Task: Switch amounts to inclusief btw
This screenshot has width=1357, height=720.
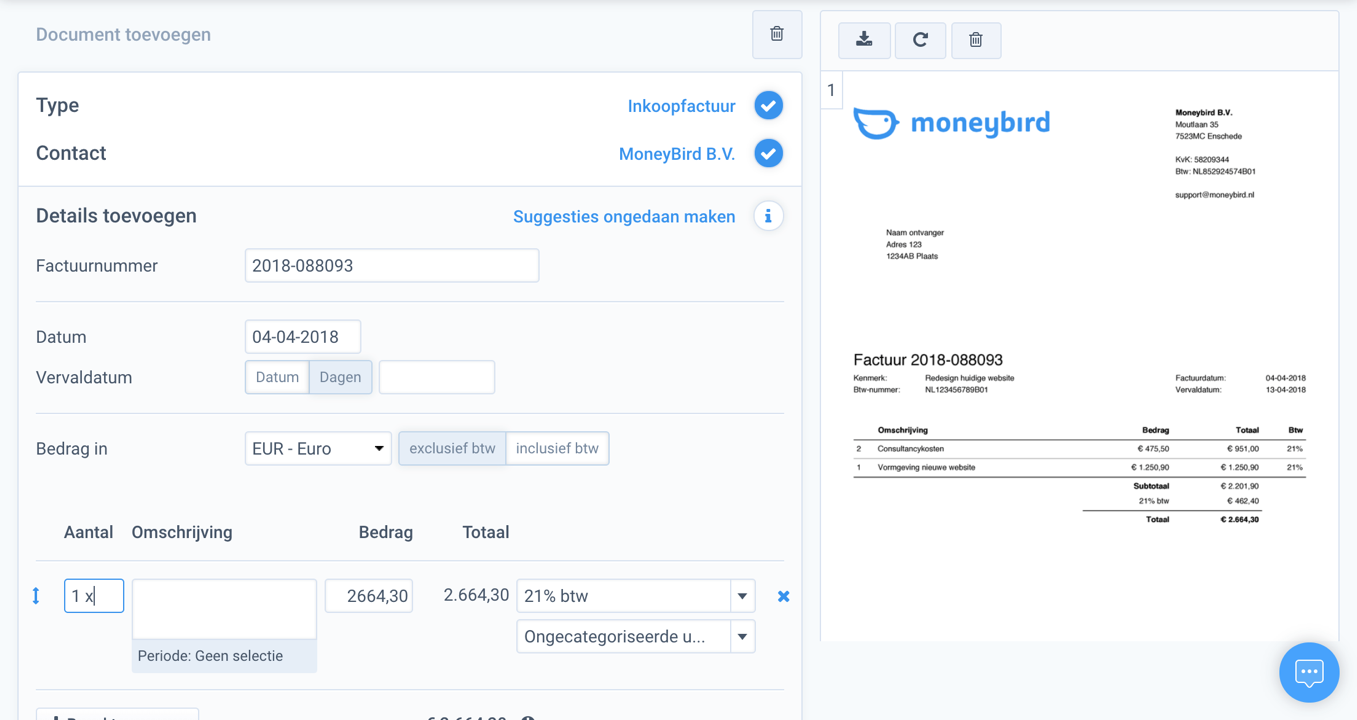Action: click(x=558, y=448)
